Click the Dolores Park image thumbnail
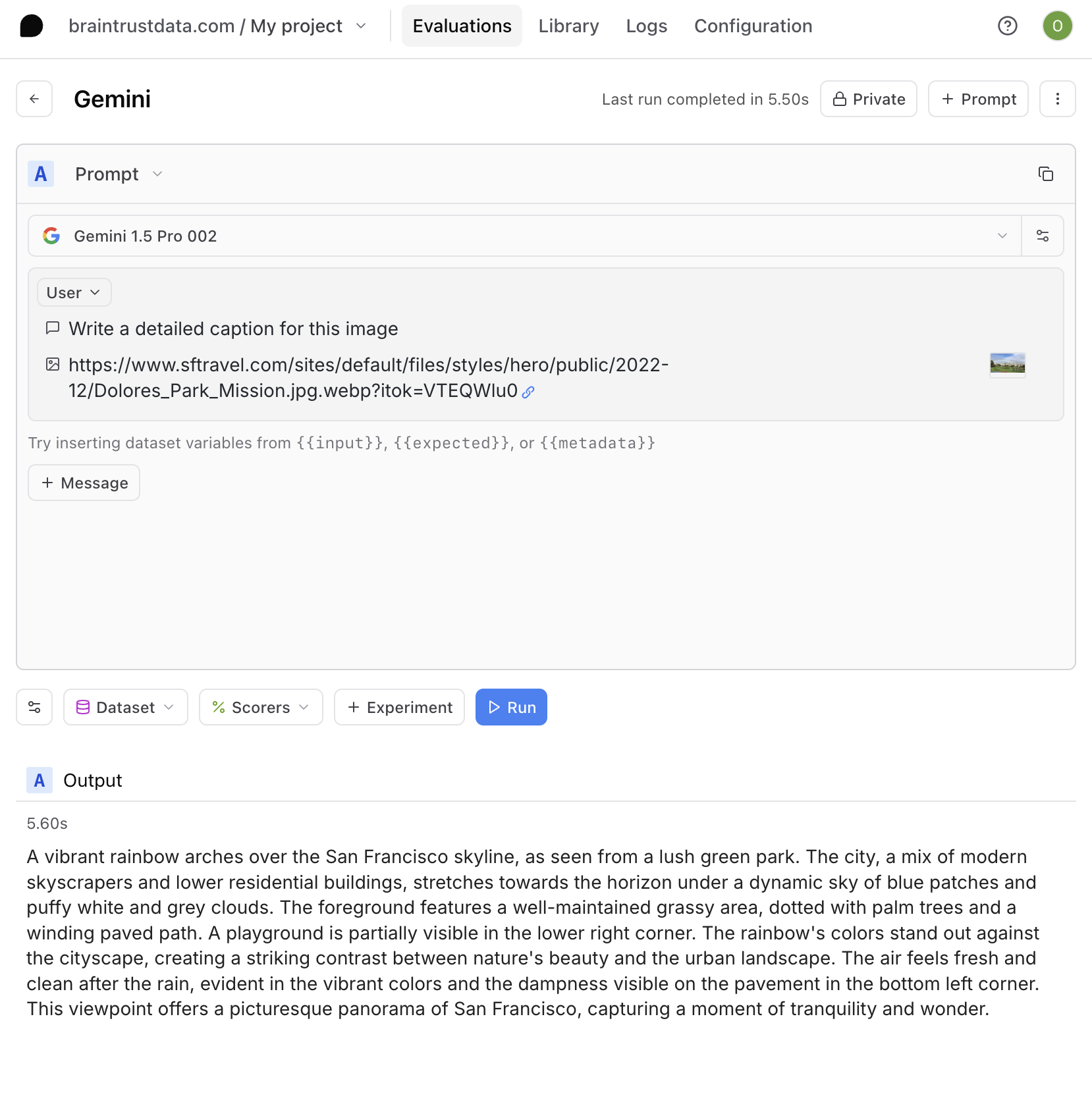 tap(1007, 363)
